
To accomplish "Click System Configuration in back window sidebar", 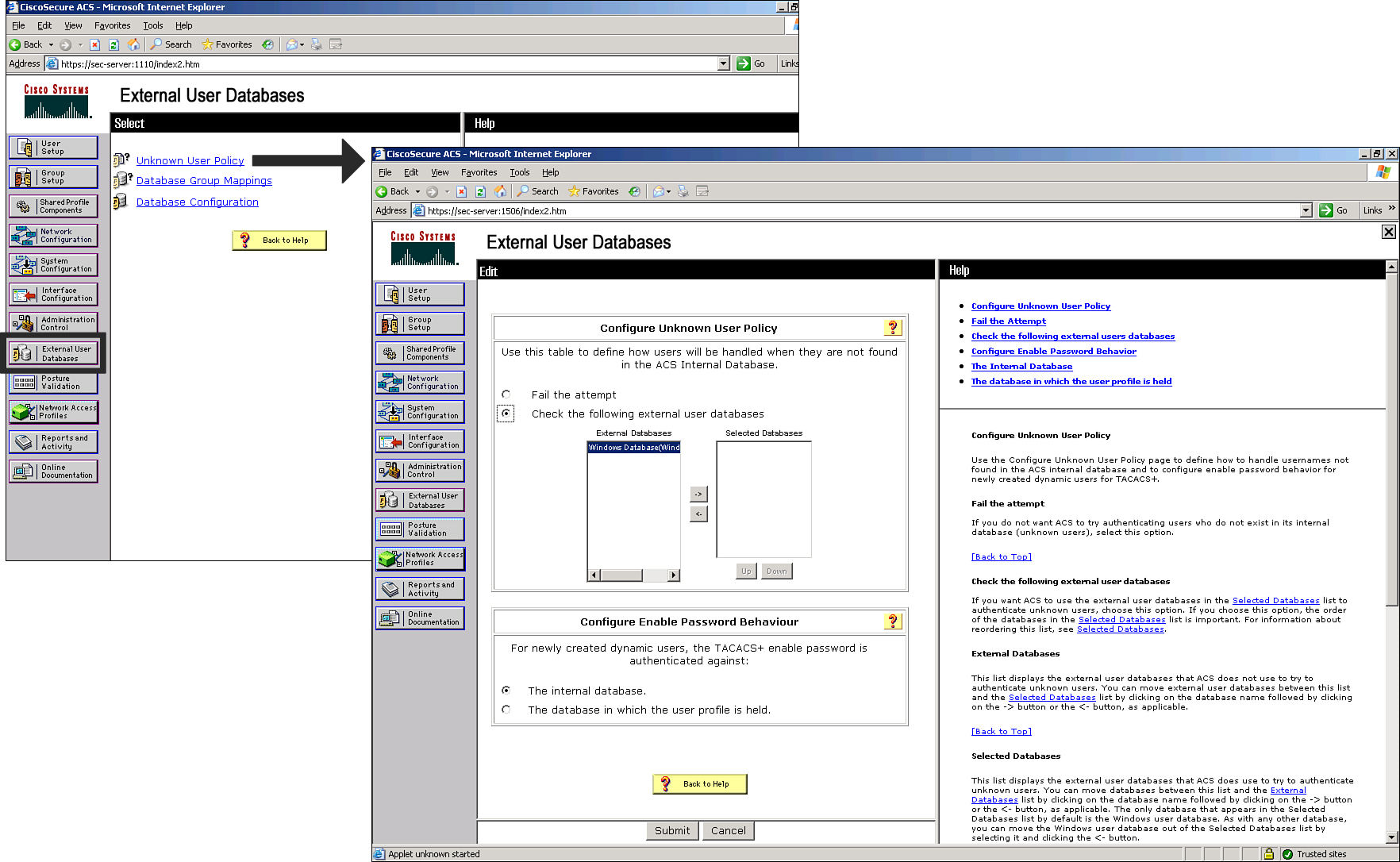I will 53,265.
